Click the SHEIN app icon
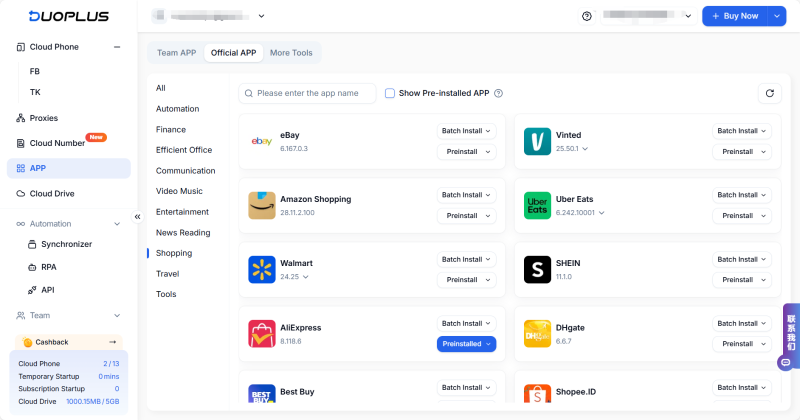The height and width of the screenshot is (420, 800). coord(537,269)
